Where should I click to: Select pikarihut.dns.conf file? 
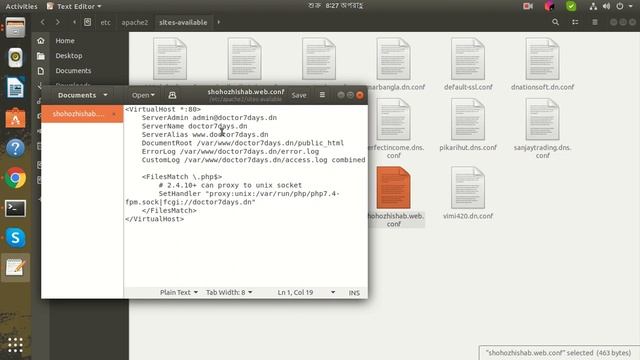(x=468, y=125)
